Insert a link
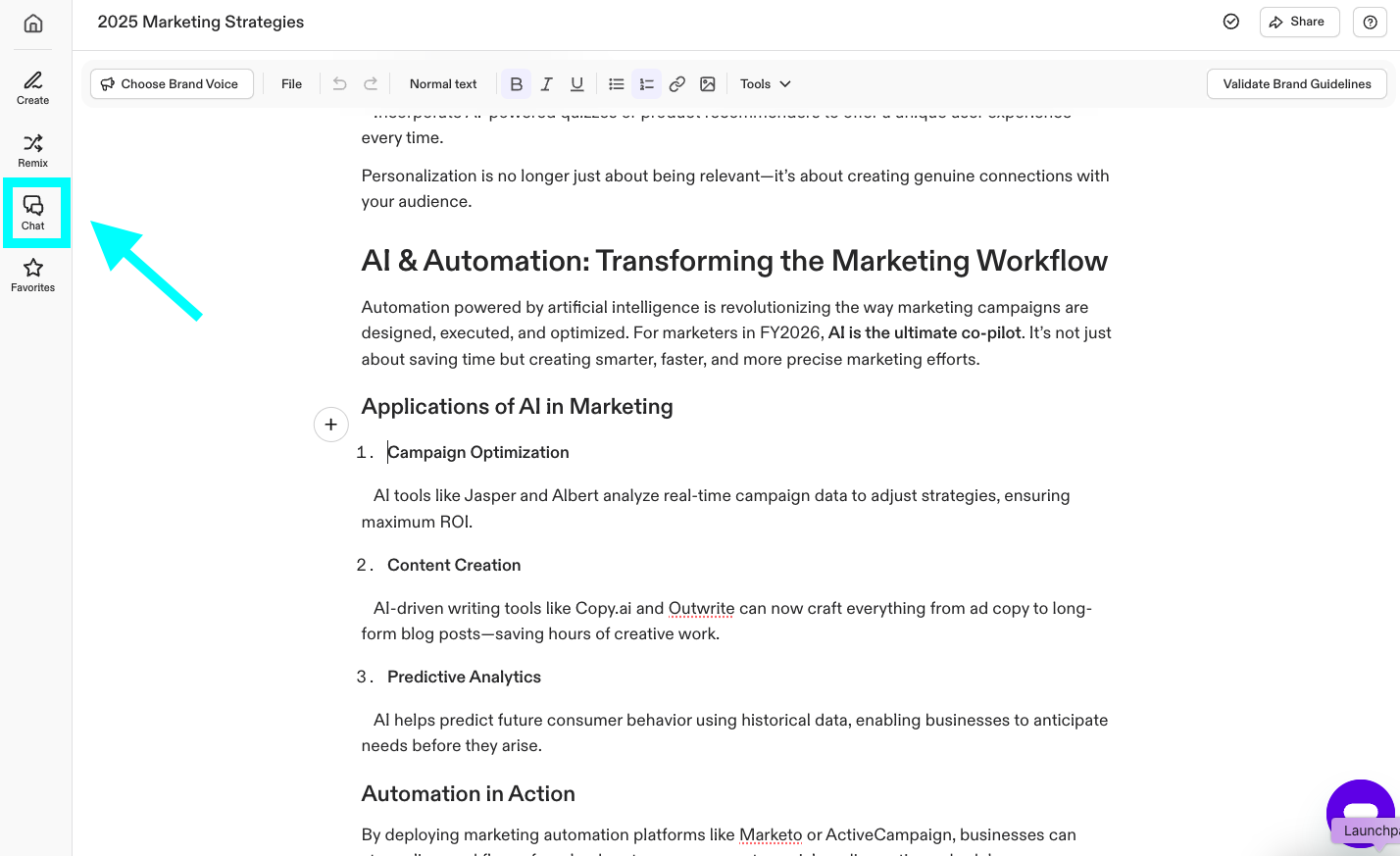This screenshot has height=856, width=1400. coord(677,84)
